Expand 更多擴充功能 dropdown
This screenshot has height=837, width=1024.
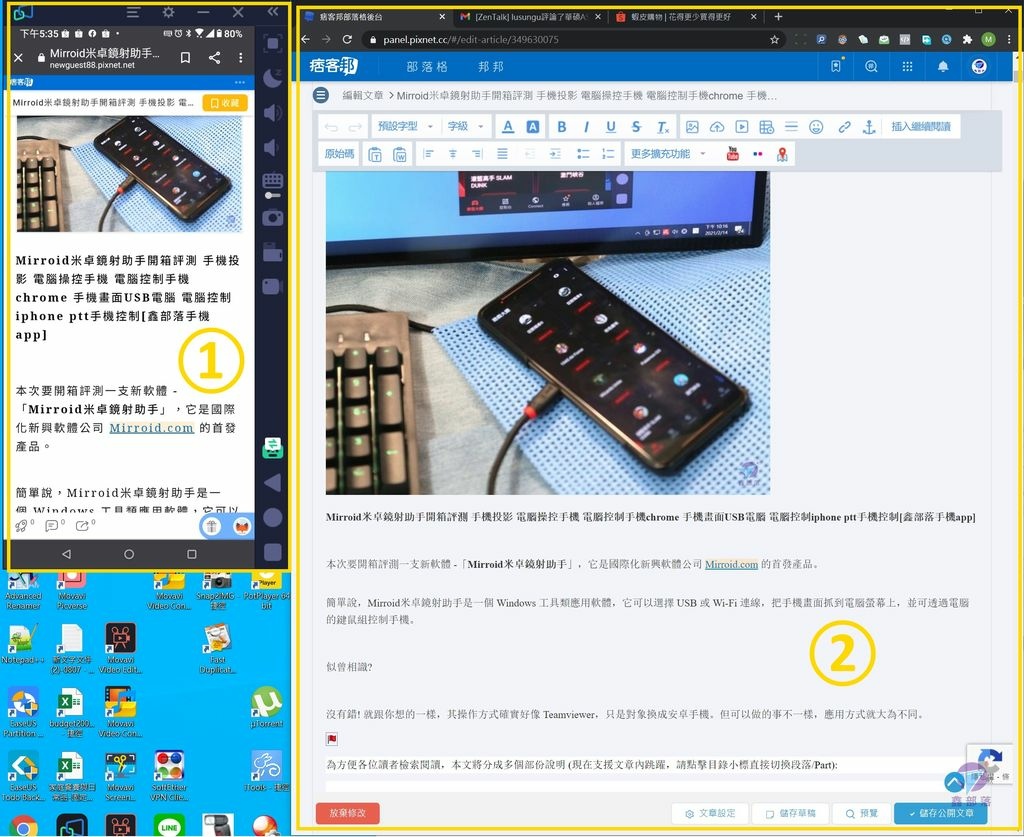pyautogui.click(x=668, y=154)
